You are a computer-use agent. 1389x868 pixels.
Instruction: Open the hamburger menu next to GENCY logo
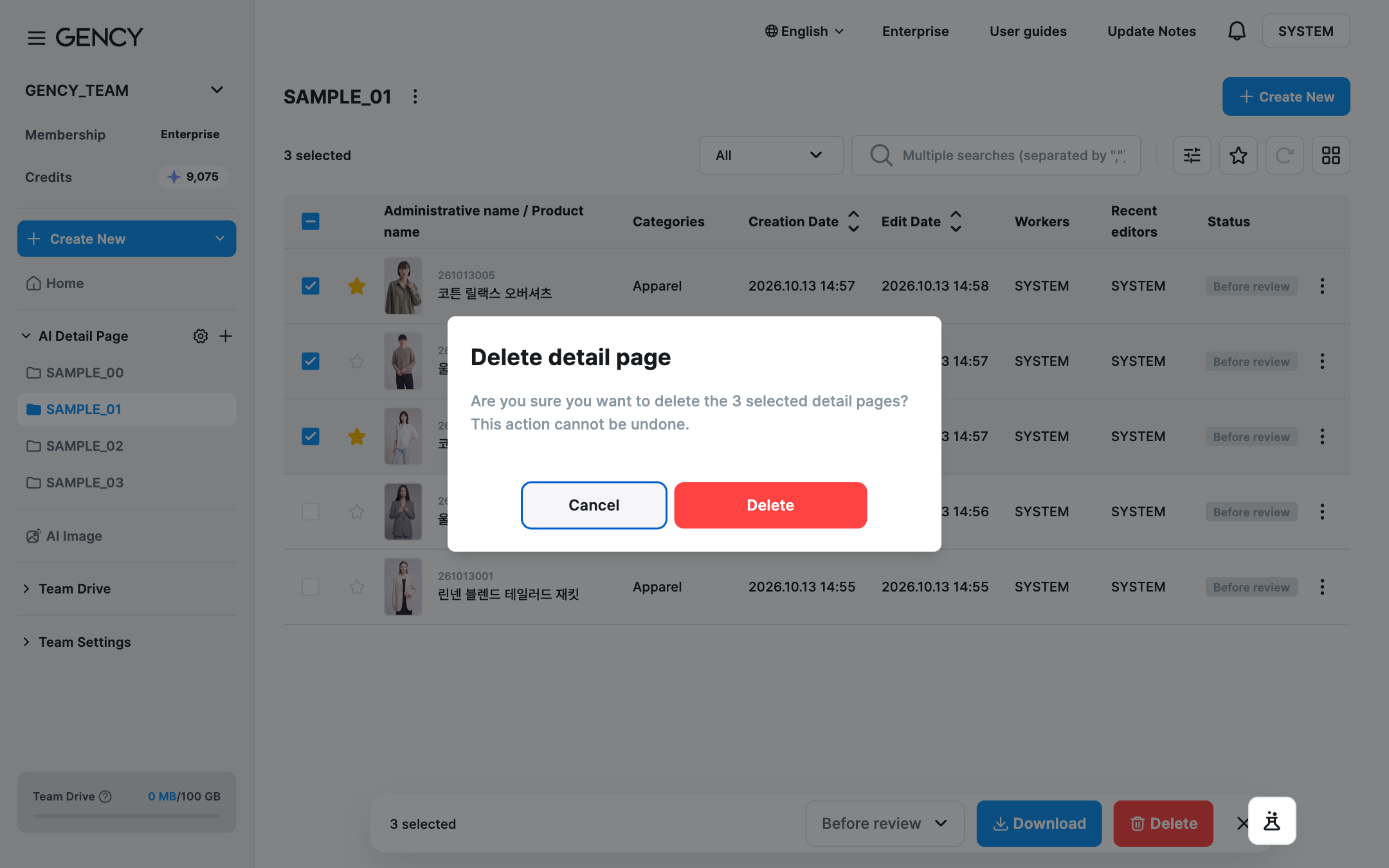[x=37, y=38]
